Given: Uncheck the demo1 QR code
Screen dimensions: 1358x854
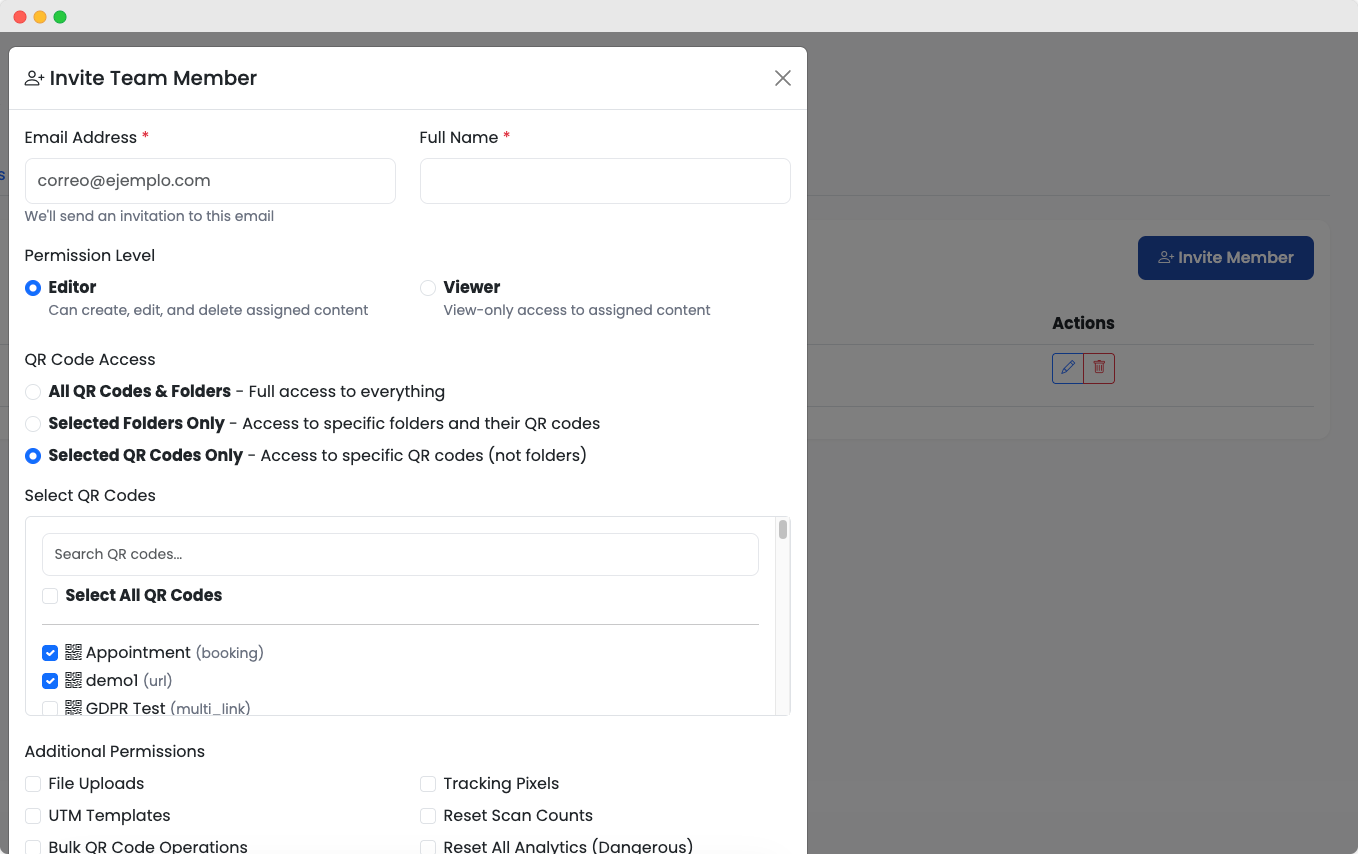Looking at the screenshot, I should pos(50,681).
